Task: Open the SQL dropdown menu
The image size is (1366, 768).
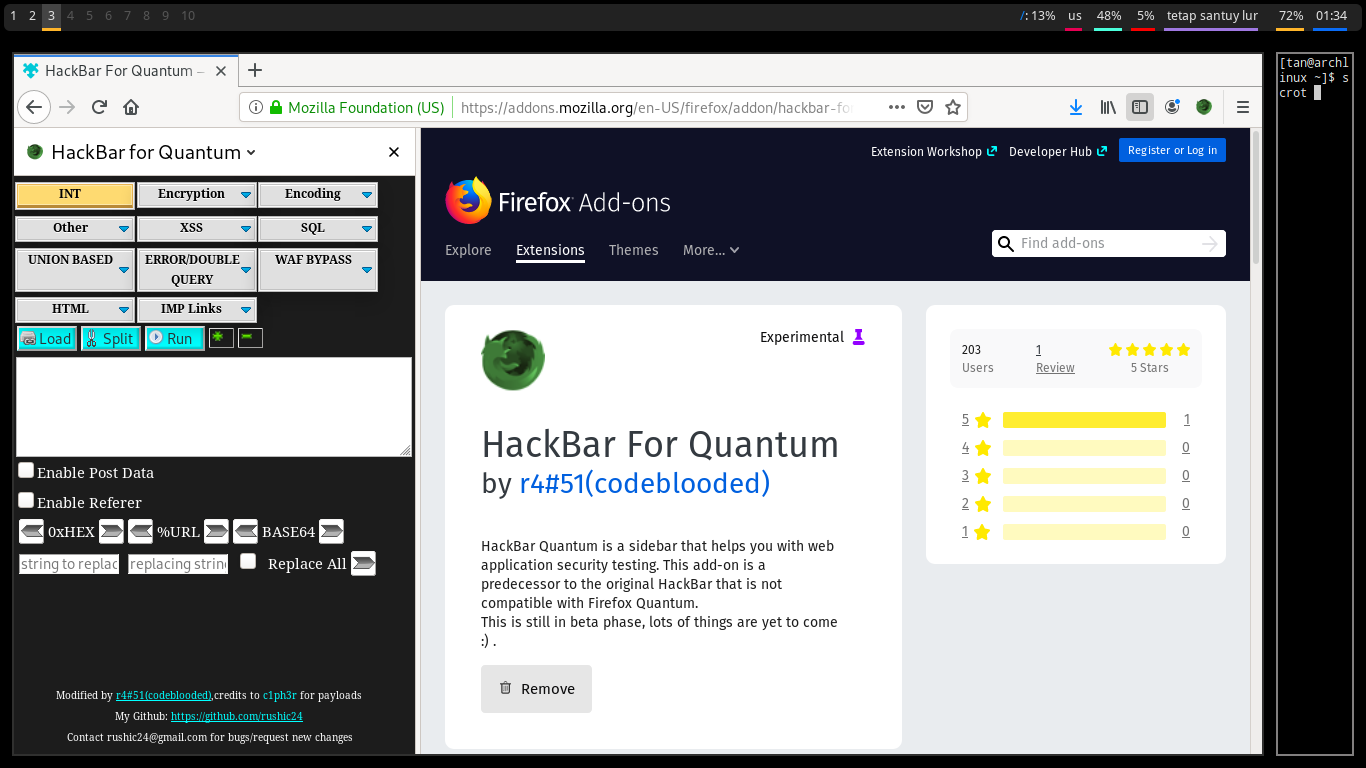Action: (x=318, y=229)
